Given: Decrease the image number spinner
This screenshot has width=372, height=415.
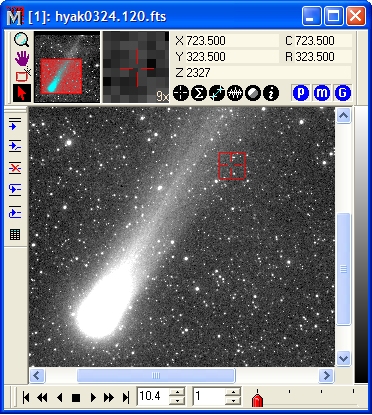Looking at the screenshot, I should (x=233, y=401).
